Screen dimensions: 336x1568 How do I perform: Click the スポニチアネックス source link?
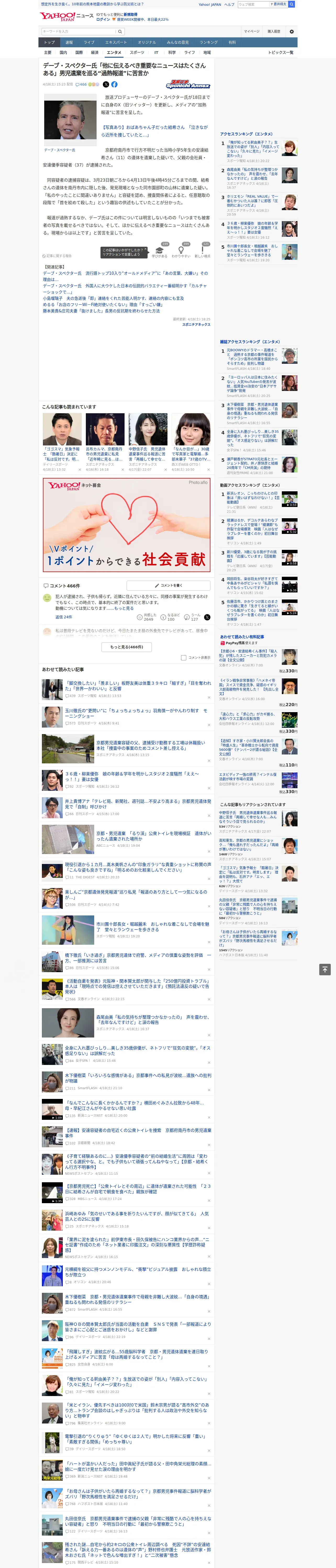[x=196, y=324]
